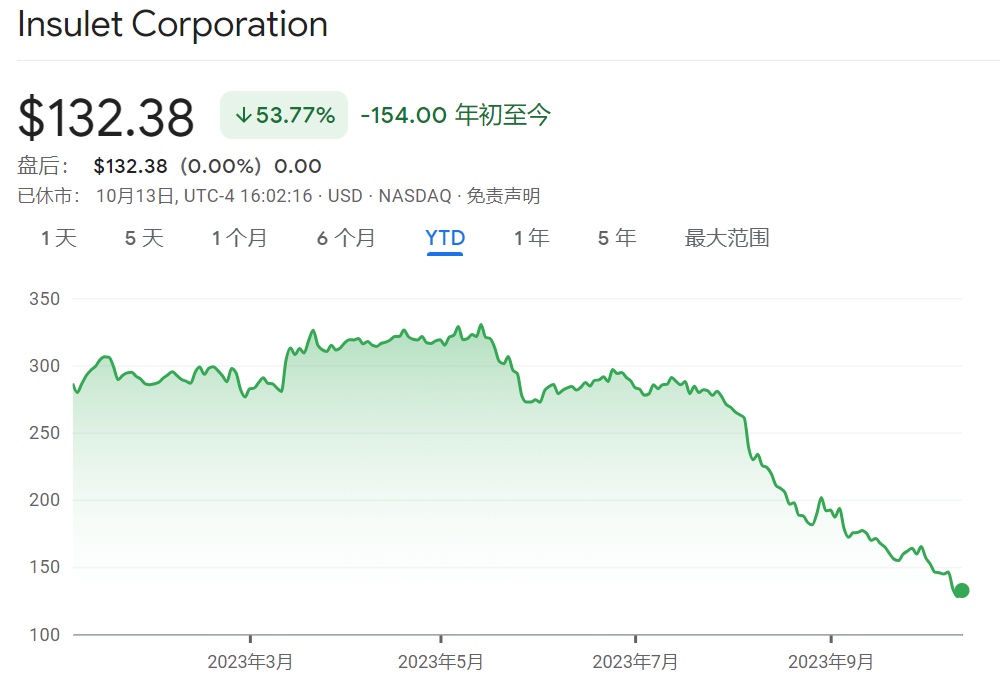
Task: Show the 6个月 chart view
Action: coord(346,238)
